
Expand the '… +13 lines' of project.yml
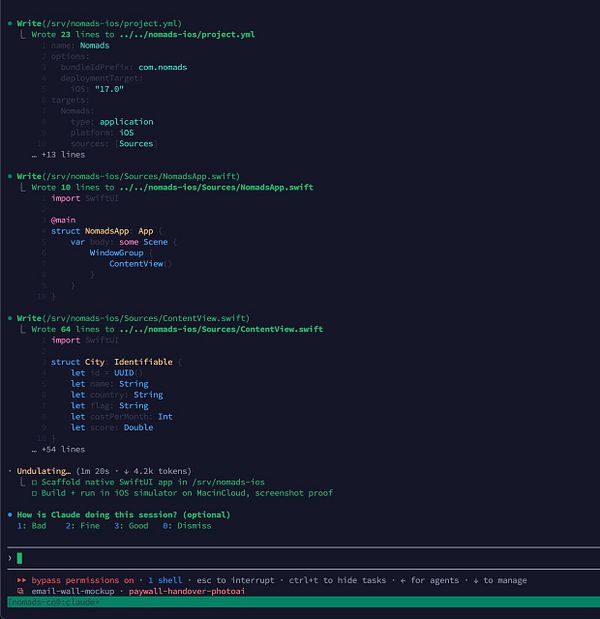pos(58,154)
